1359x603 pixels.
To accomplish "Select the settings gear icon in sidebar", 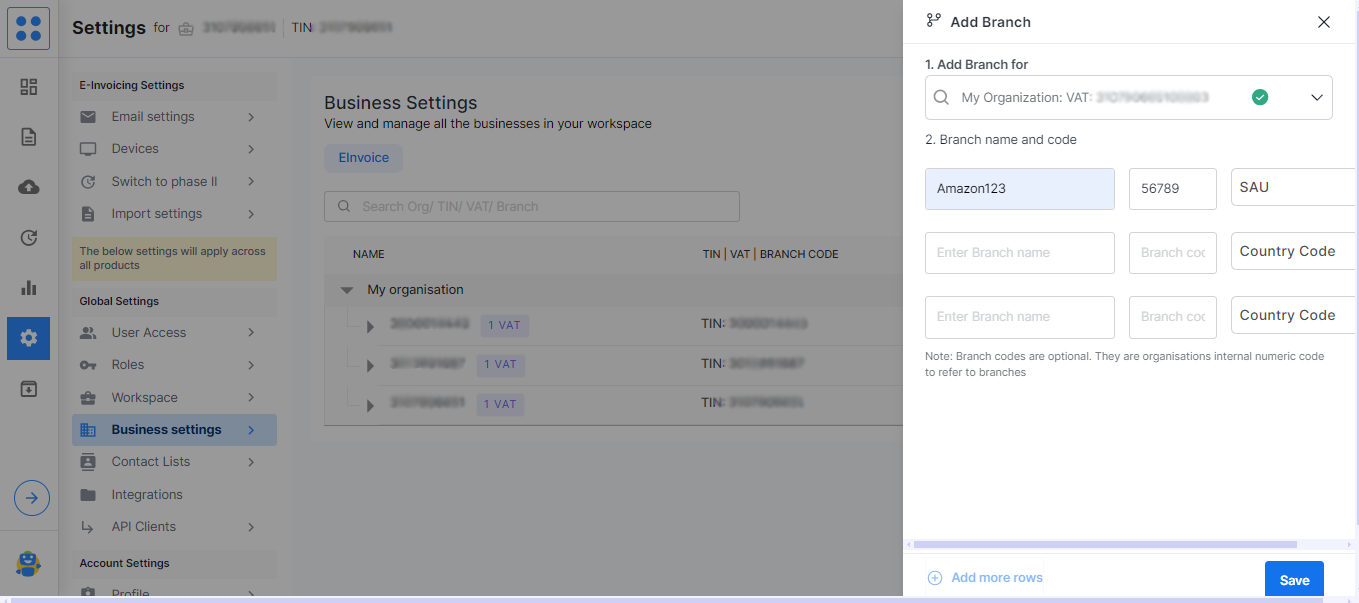I will [29, 338].
